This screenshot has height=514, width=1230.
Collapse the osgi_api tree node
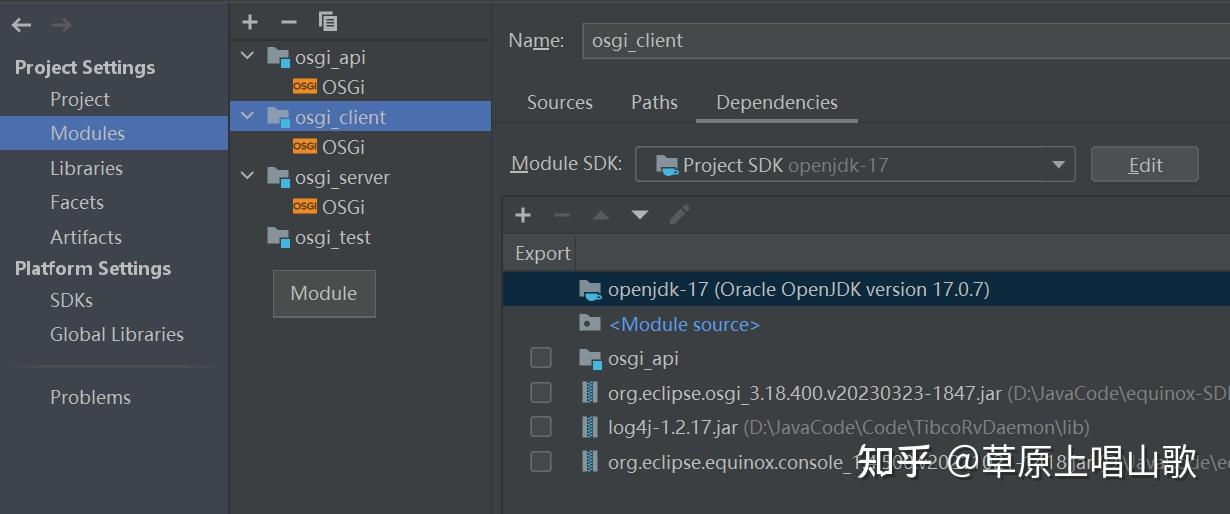(x=248, y=57)
